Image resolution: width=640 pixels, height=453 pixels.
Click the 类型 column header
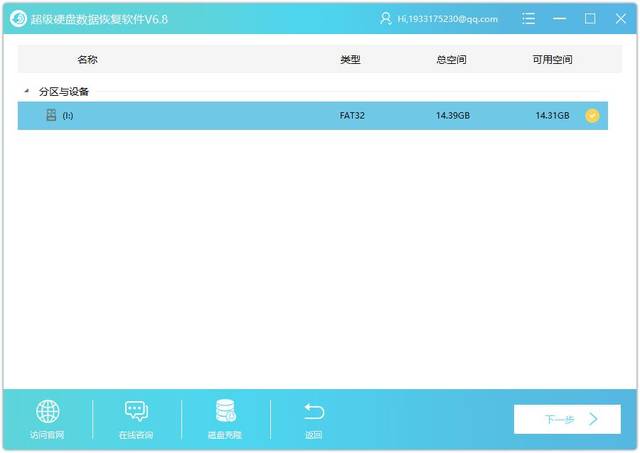point(350,60)
